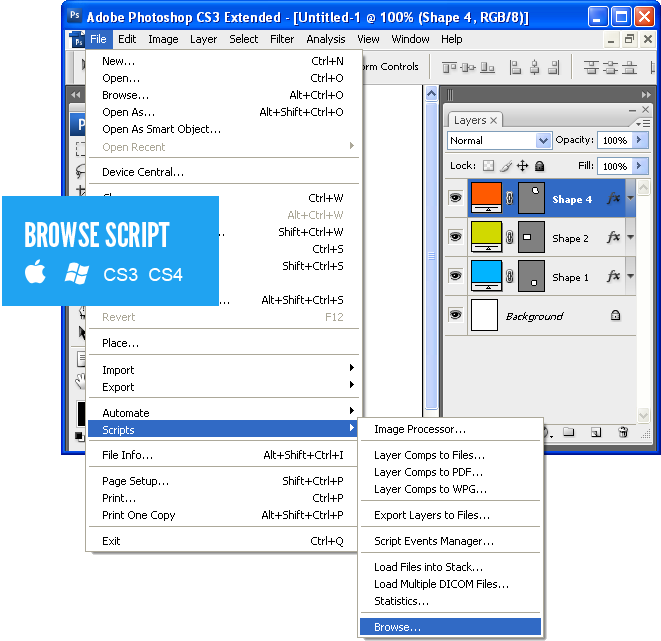661x641 pixels.
Task: Click the fx icon on Shape 4
Action: point(613,198)
